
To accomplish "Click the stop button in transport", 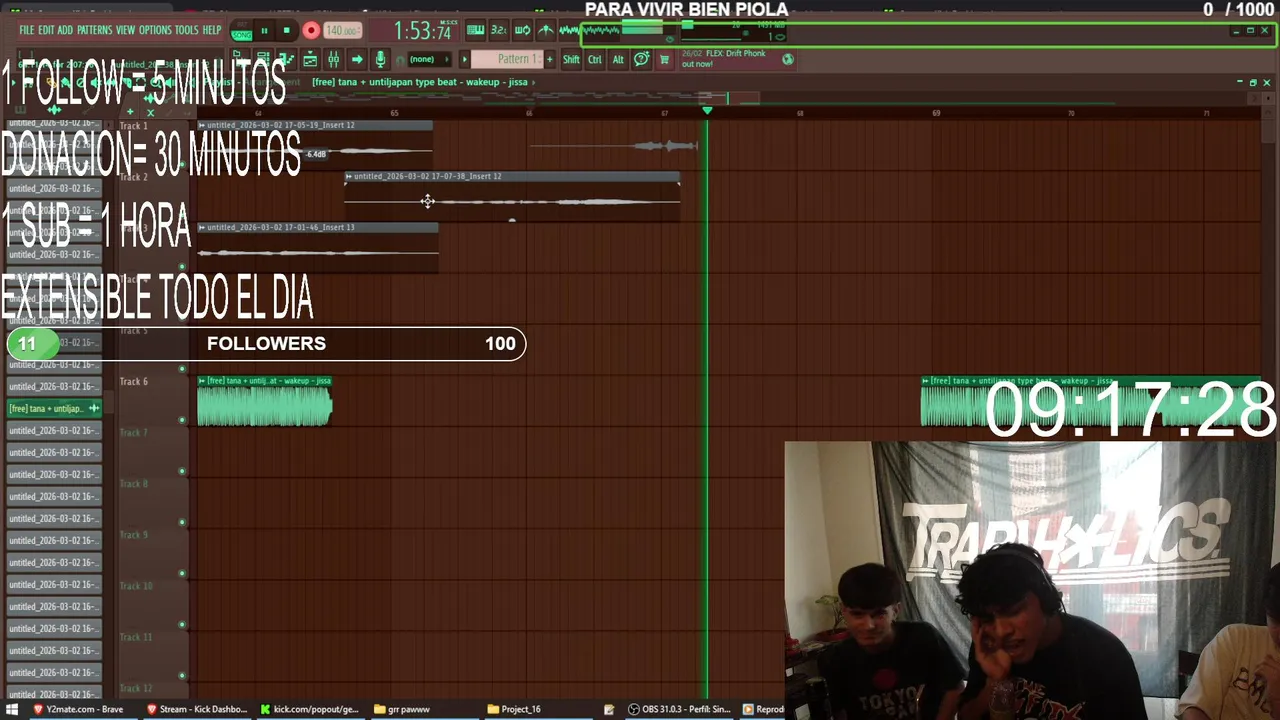I will pyautogui.click(x=286, y=31).
